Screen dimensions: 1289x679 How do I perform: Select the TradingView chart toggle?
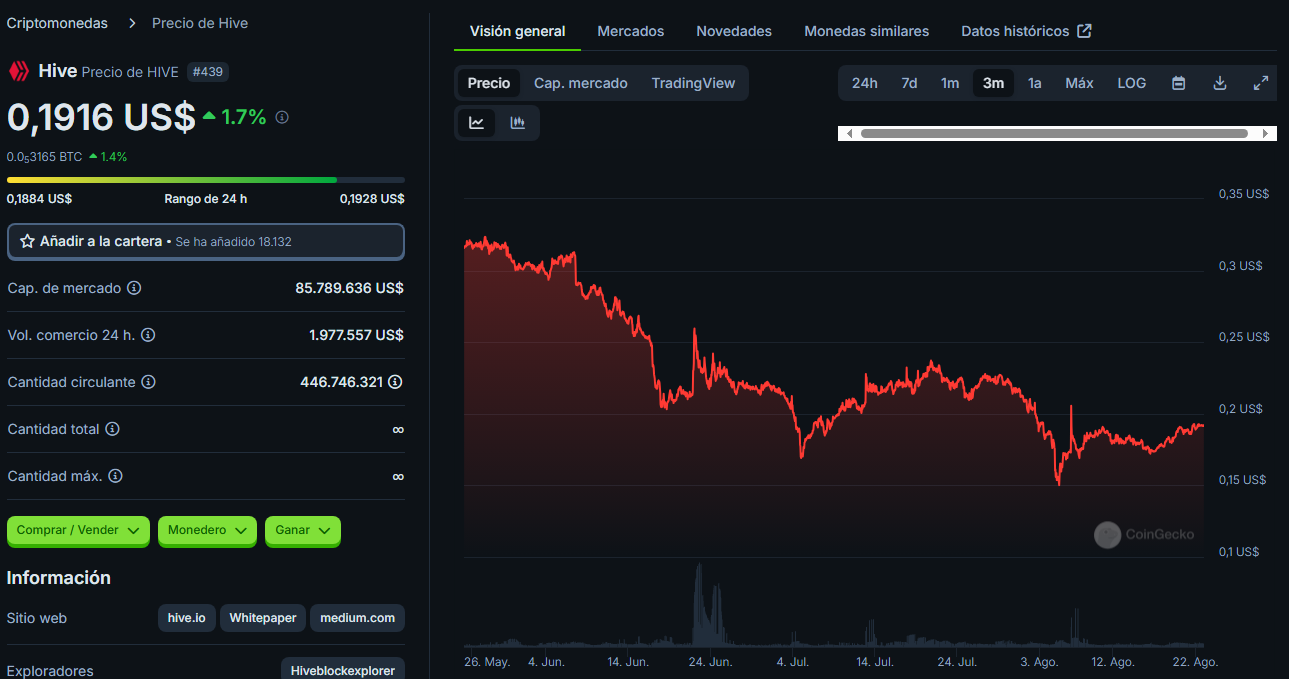(x=693, y=83)
